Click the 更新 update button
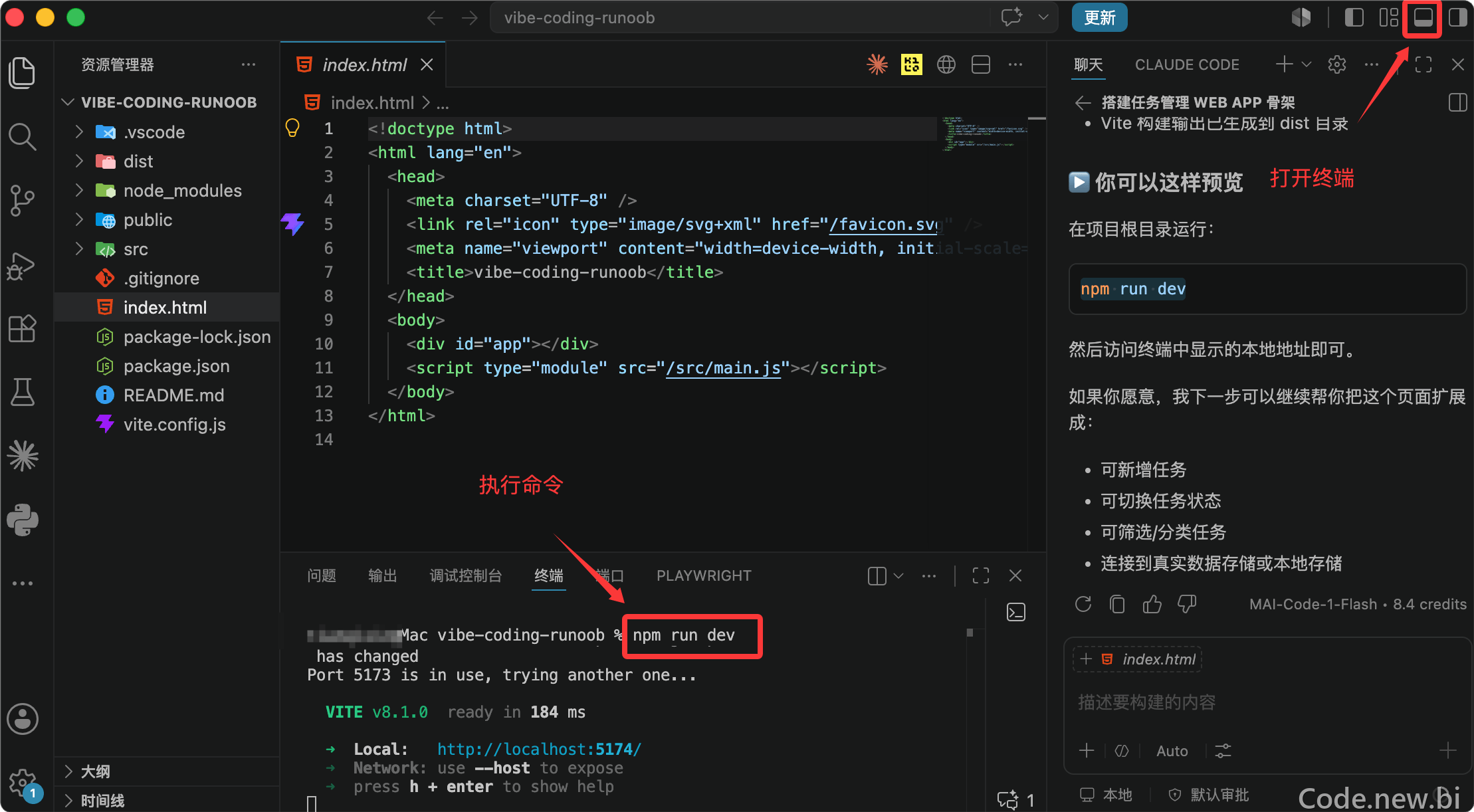1474x812 pixels. click(x=1100, y=17)
